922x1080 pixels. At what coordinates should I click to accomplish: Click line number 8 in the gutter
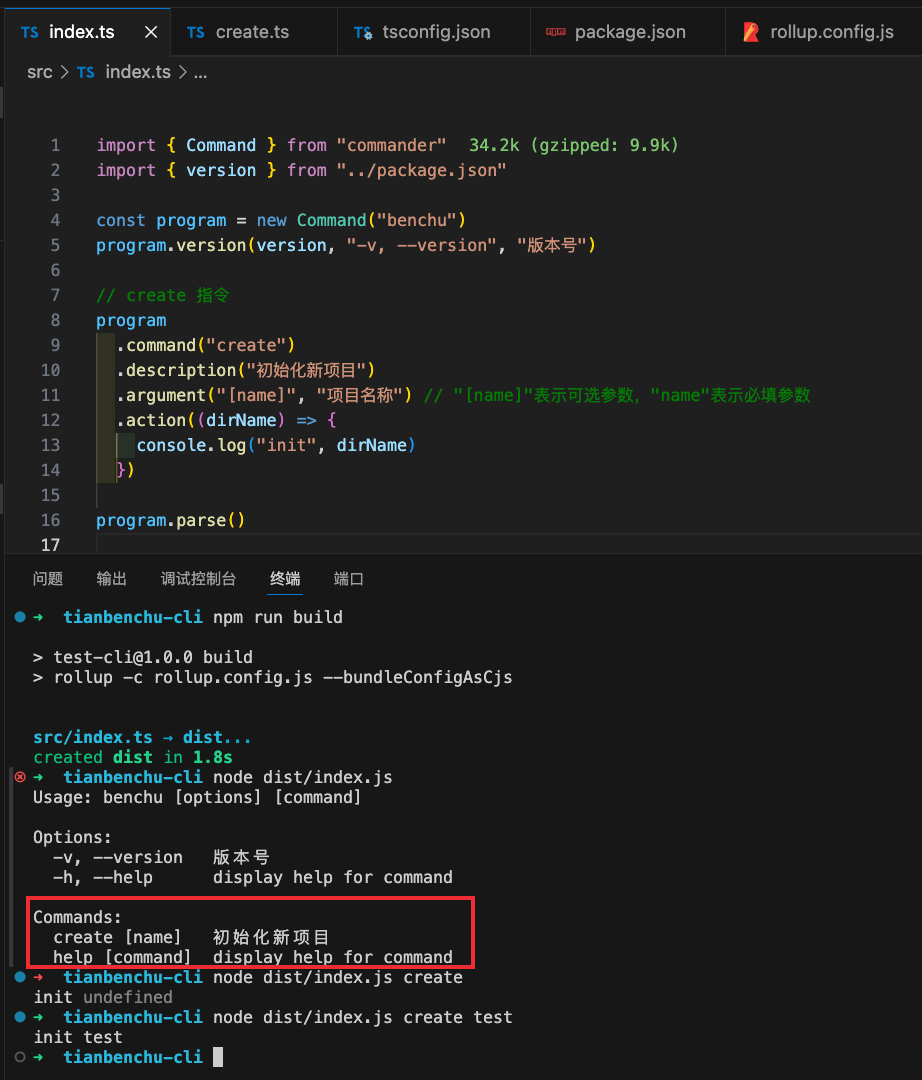[55, 320]
